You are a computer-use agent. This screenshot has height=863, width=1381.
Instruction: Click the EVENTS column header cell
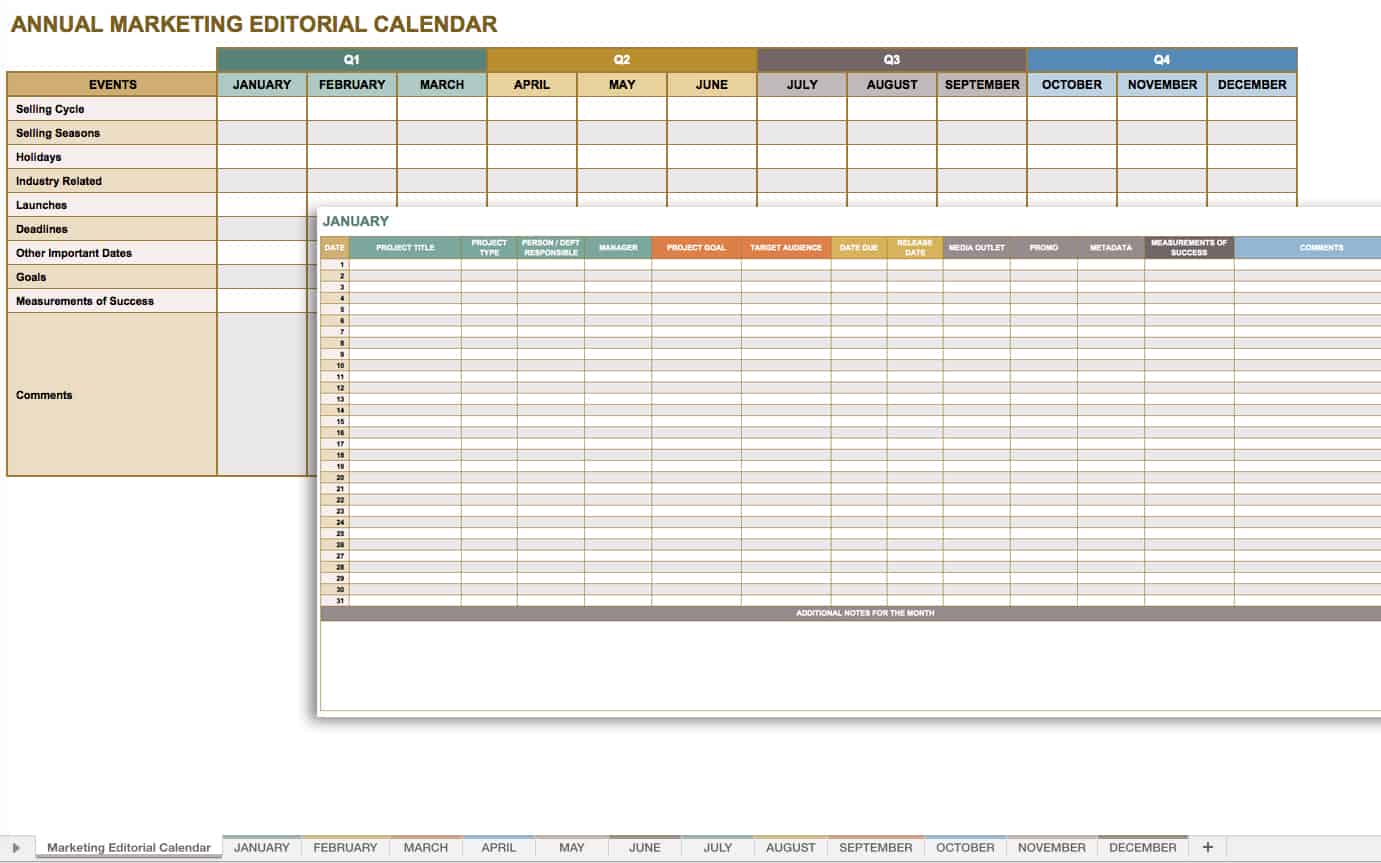click(112, 85)
